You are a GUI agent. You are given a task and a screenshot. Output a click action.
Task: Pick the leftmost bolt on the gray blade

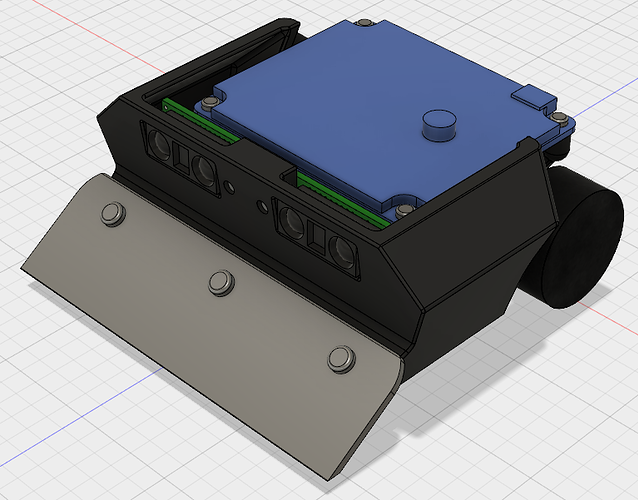[113, 214]
